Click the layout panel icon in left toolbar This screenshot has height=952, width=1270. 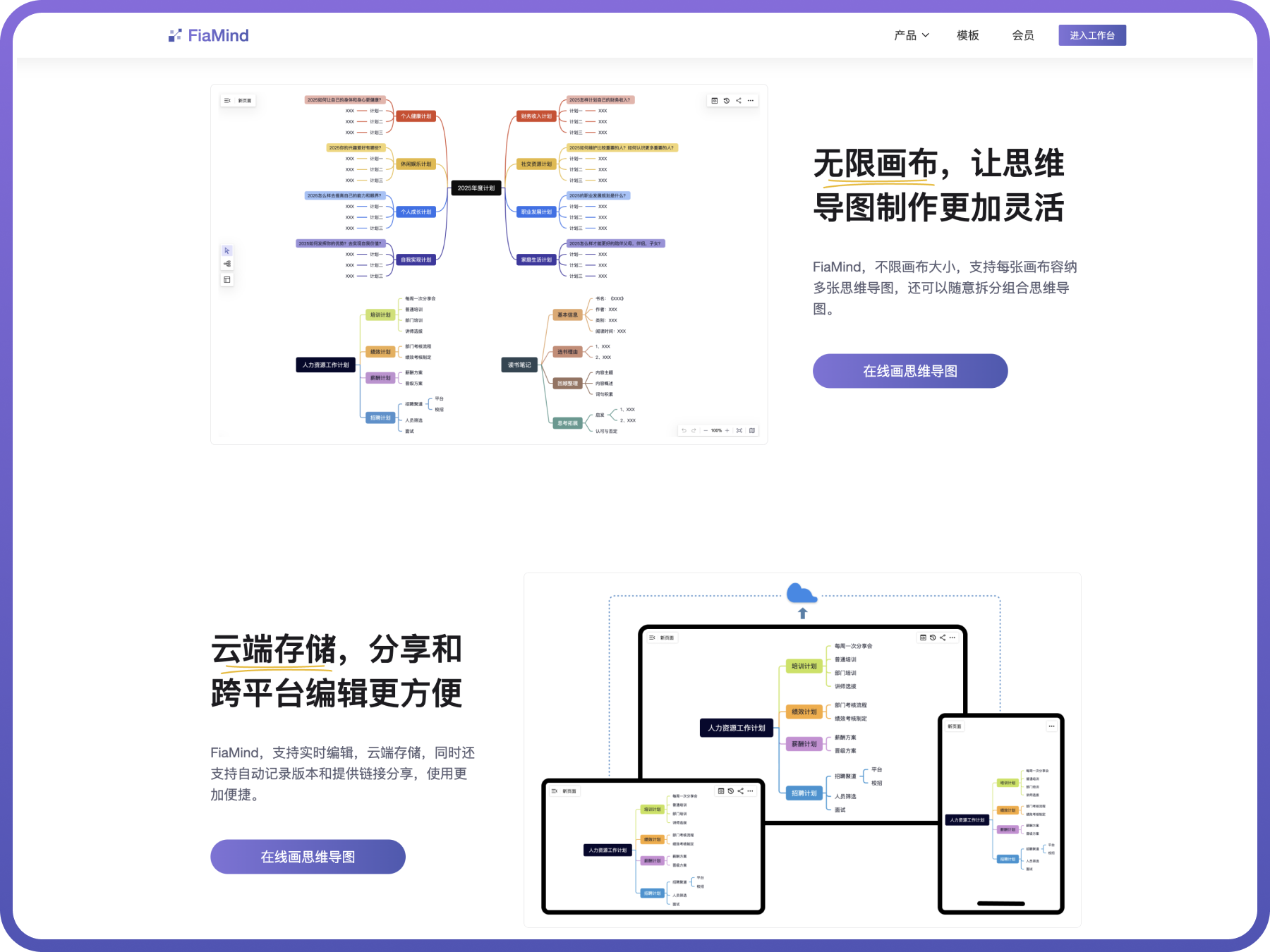tap(227, 280)
